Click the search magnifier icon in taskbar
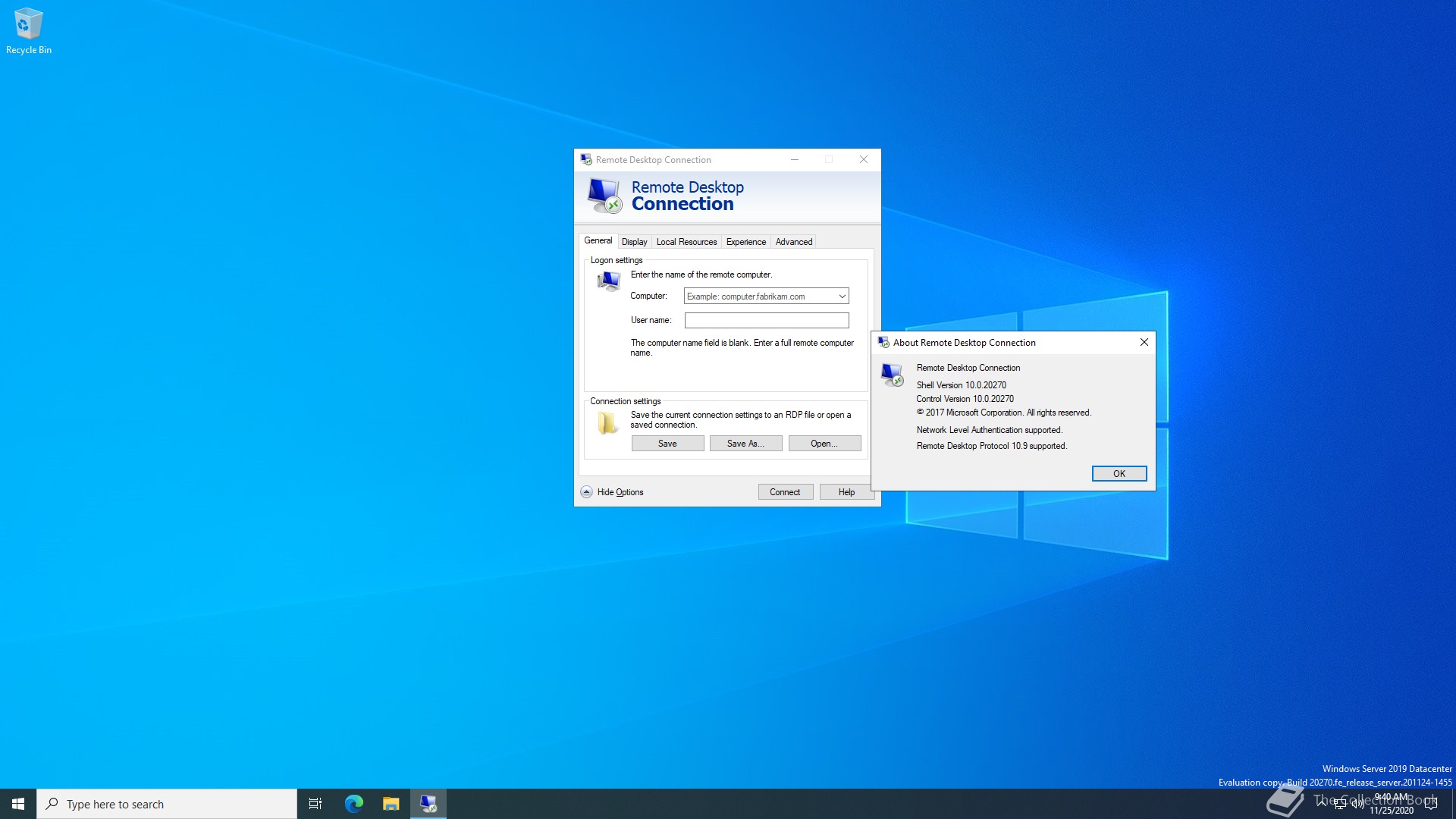The image size is (1456, 819). tap(52, 804)
